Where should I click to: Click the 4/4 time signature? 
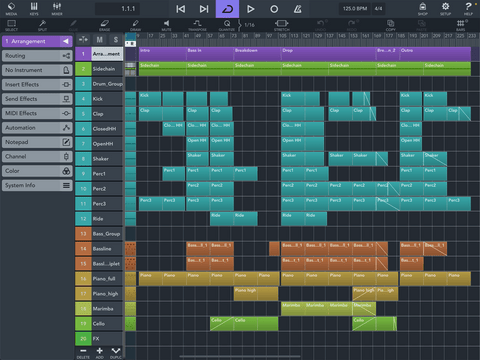point(378,9)
